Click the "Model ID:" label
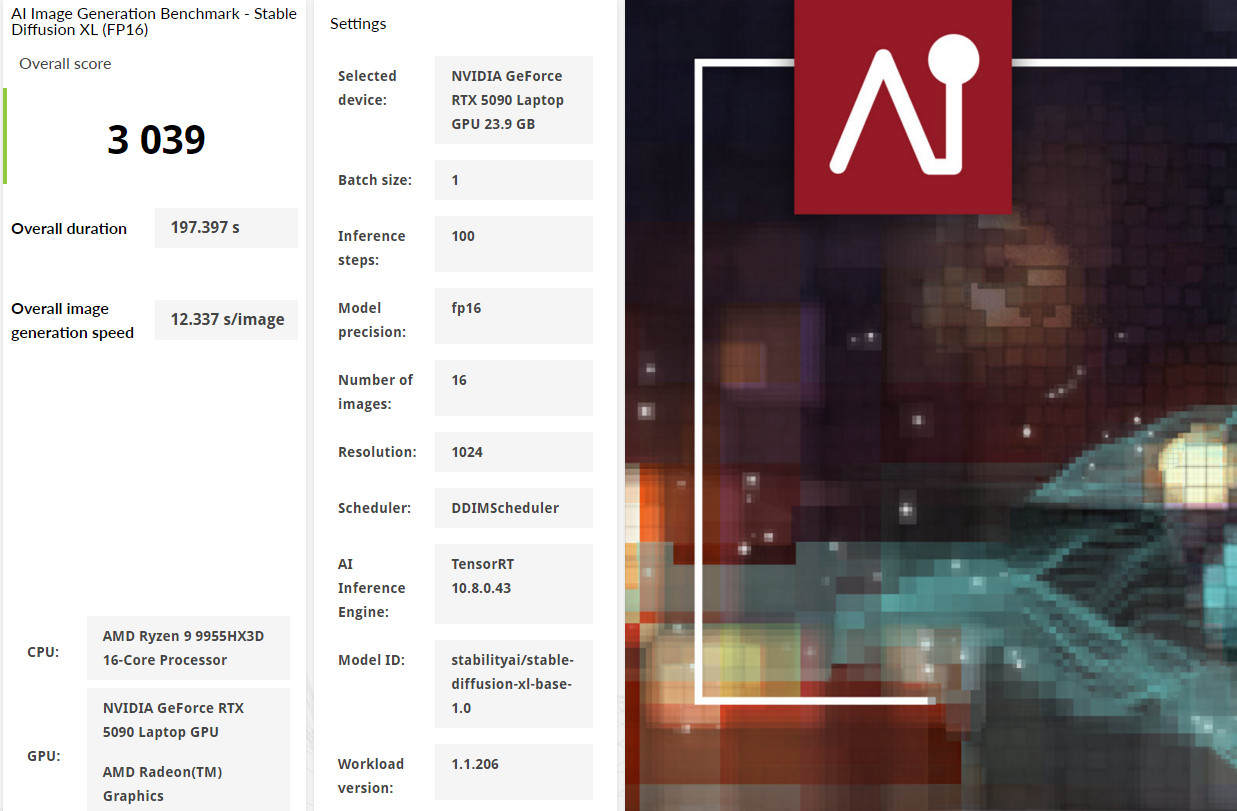 (x=371, y=660)
